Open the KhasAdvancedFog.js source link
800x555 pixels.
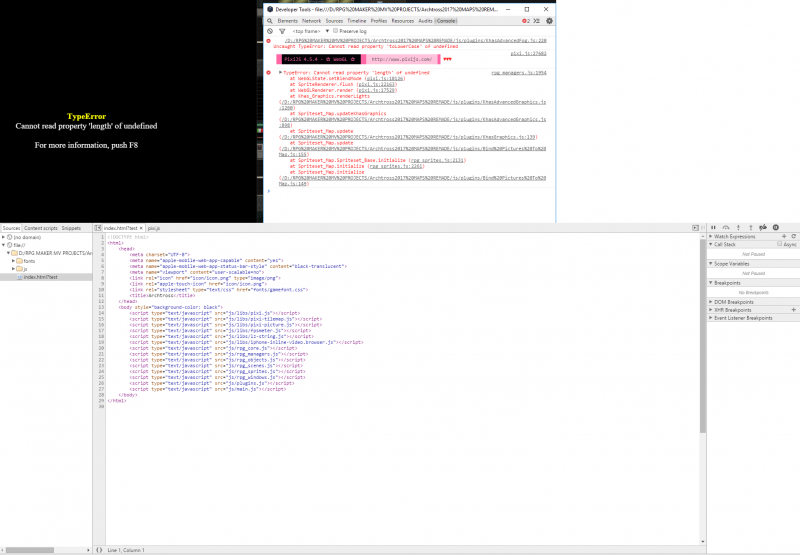click(x=415, y=40)
